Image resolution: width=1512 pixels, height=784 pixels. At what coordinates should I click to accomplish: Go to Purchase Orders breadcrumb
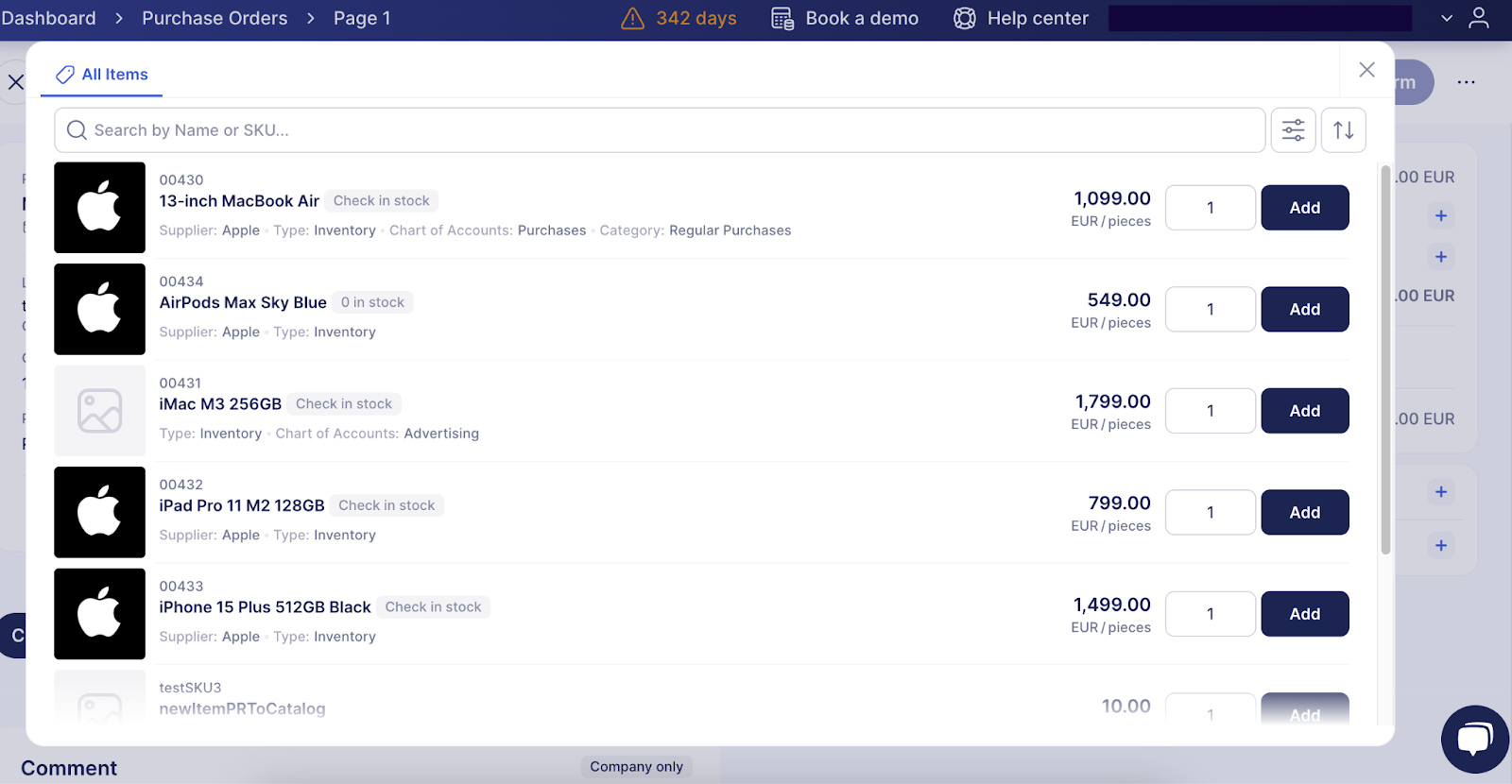(x=215, y=18)
